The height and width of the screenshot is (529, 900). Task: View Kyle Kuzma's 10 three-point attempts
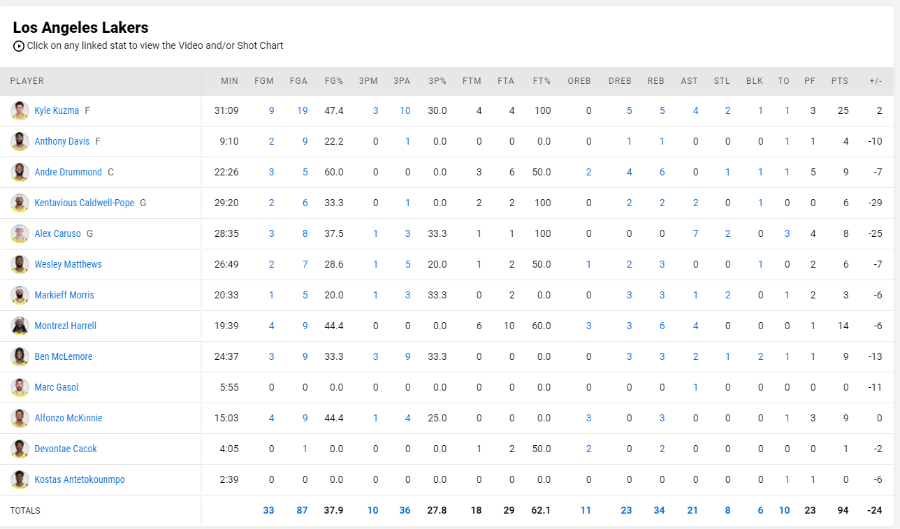[405, 111]
